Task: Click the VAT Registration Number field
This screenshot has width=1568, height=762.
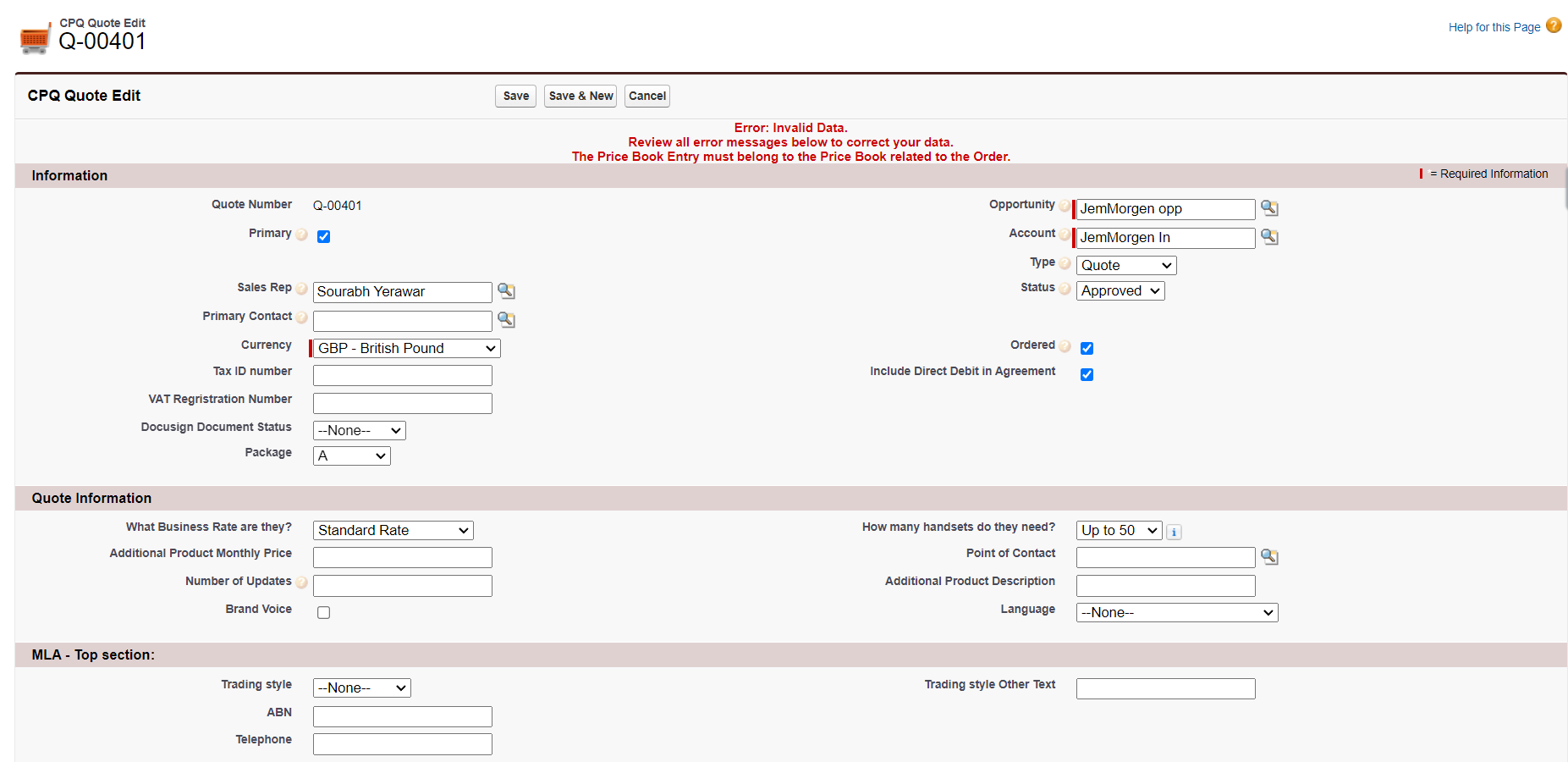Action: pyautogui.click(x=403, y=403)
